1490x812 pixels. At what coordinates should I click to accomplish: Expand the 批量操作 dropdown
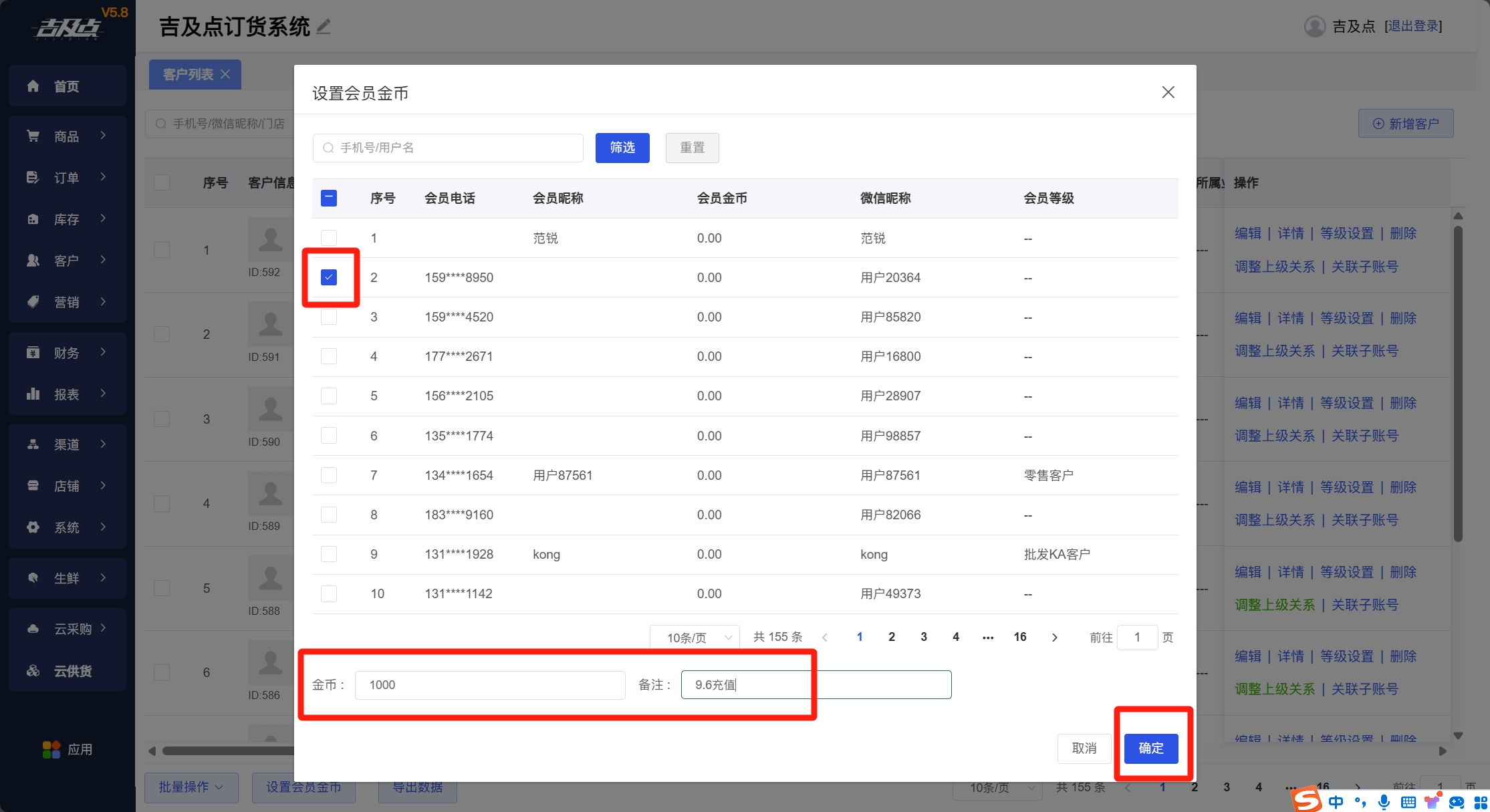coord(191,787)
